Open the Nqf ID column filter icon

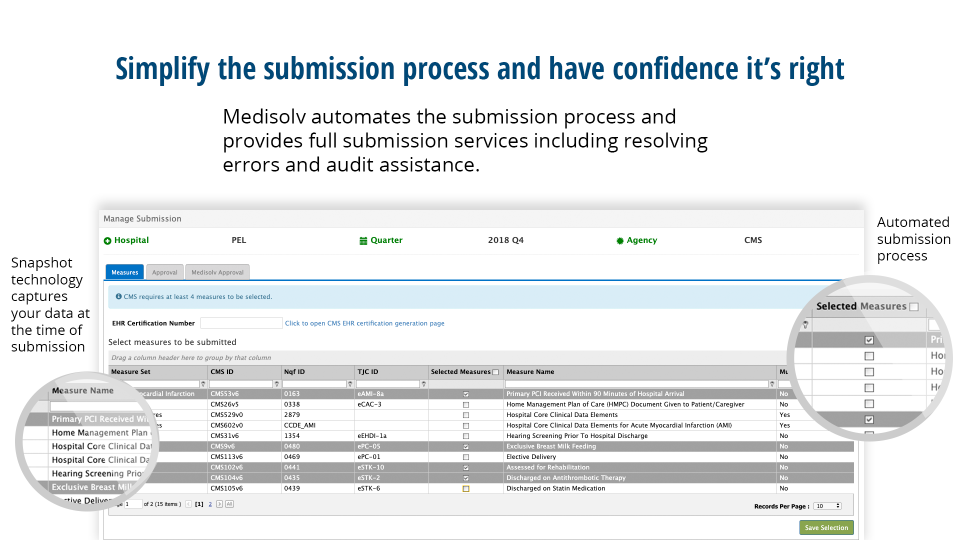tap(350, 384)
